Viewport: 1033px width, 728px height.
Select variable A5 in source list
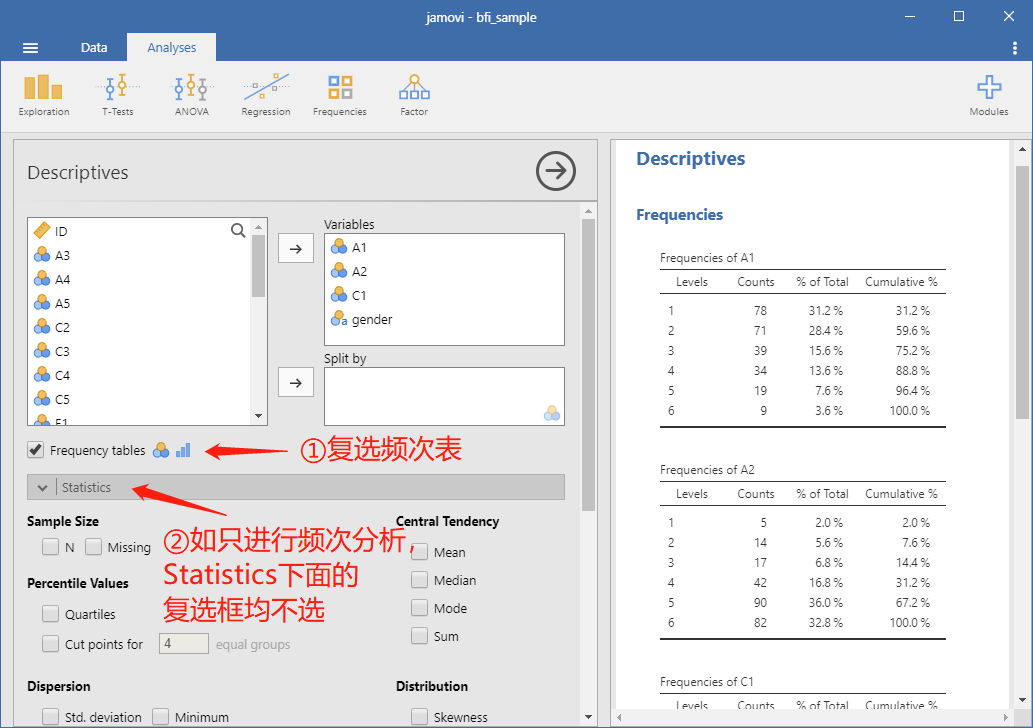tap(140, 304)
